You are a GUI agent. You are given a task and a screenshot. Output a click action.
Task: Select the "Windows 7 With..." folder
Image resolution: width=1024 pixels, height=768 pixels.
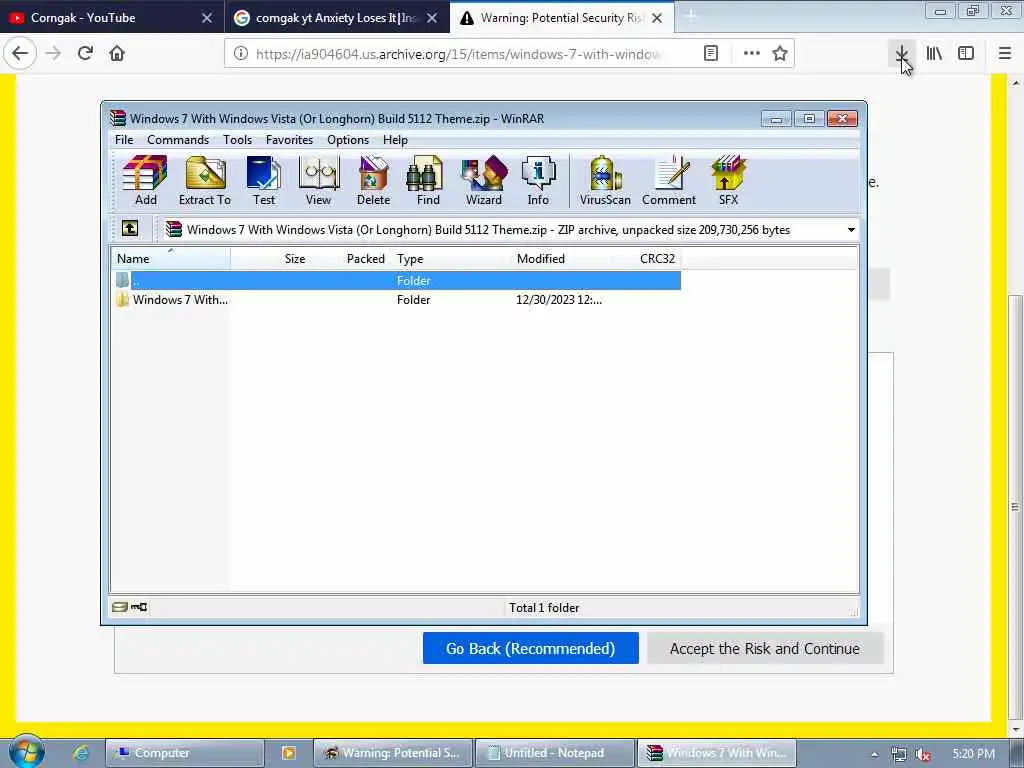pos(172,300)
